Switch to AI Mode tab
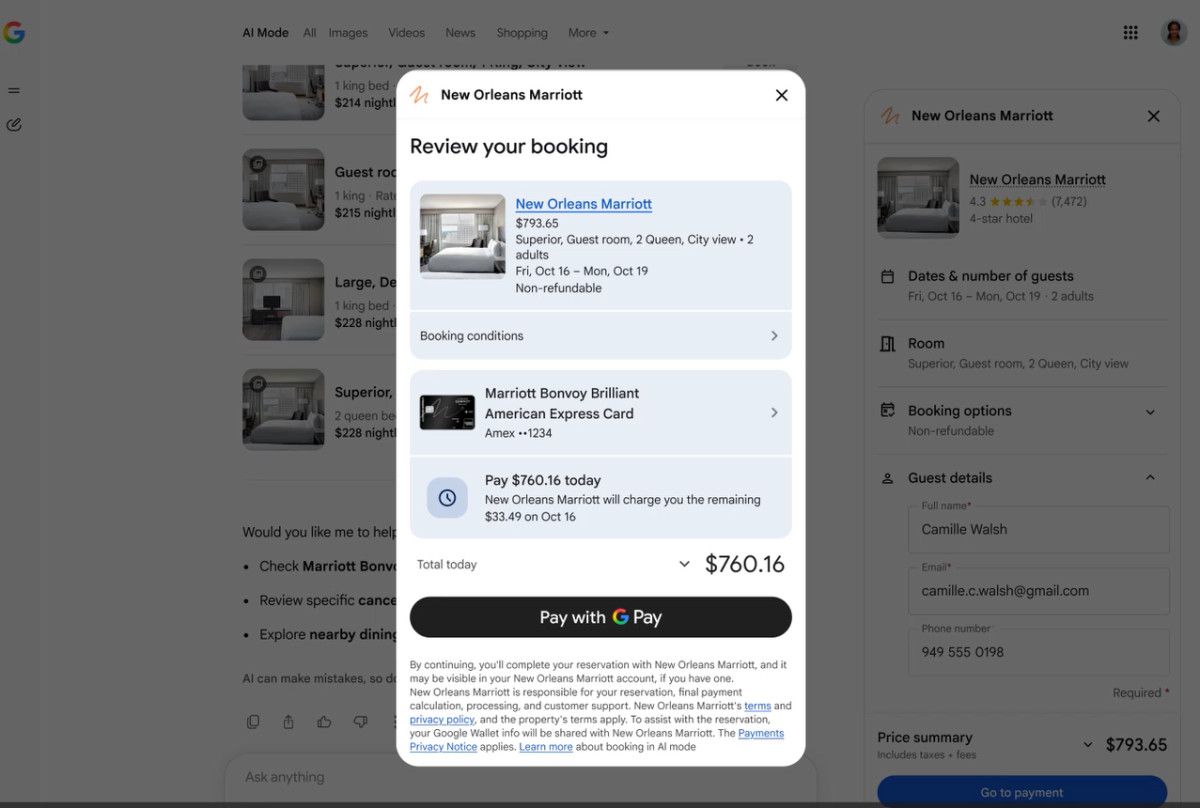This screenshot has width=1200, height=808. (x=265, y=33)
